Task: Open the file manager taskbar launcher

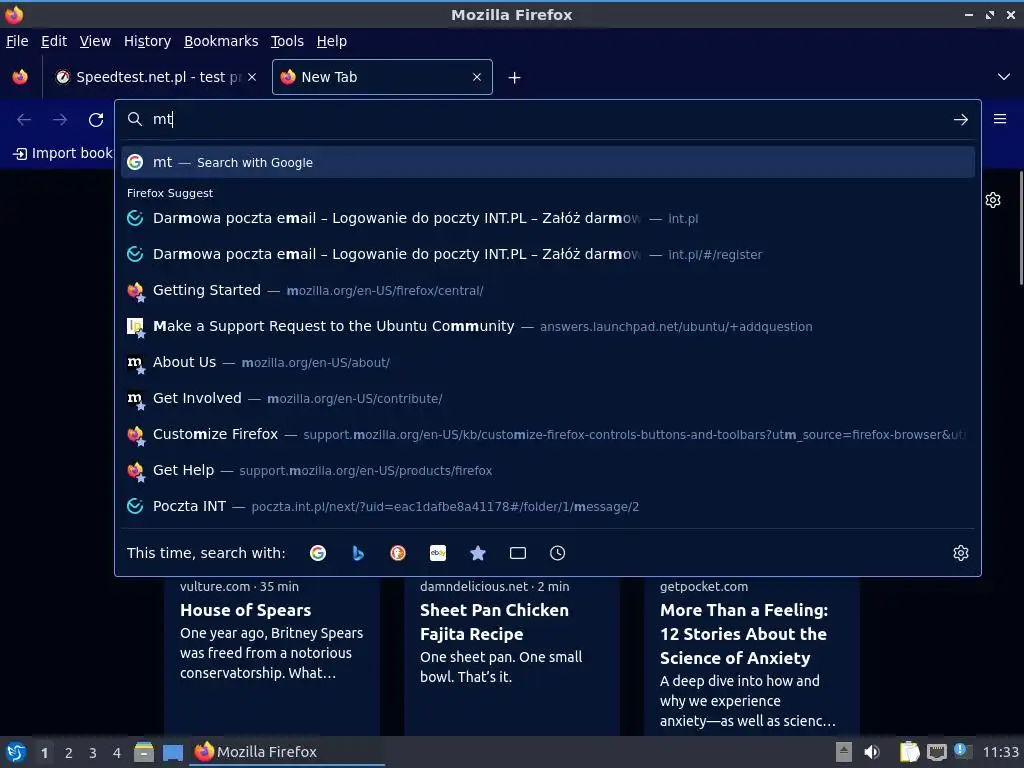Action: pyautogui.click(x=144, y=752)
